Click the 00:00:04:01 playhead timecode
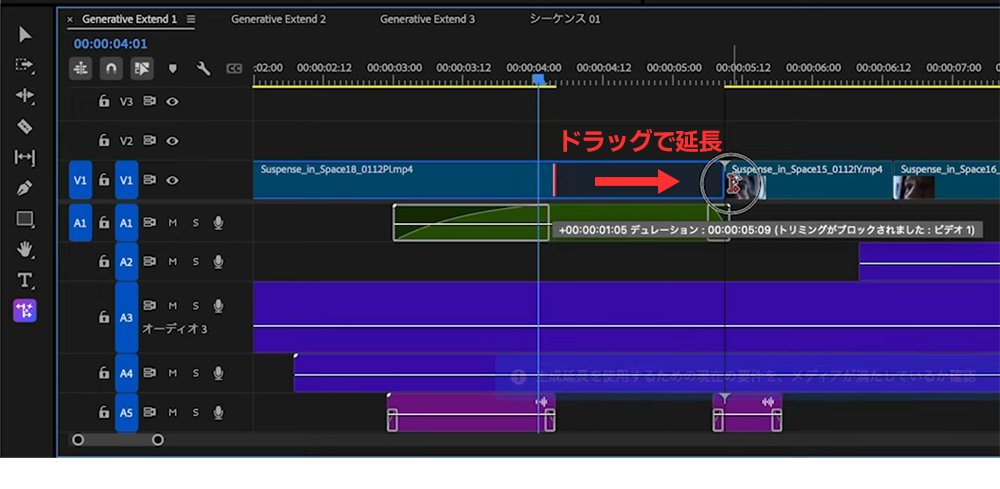 point(110,44)
